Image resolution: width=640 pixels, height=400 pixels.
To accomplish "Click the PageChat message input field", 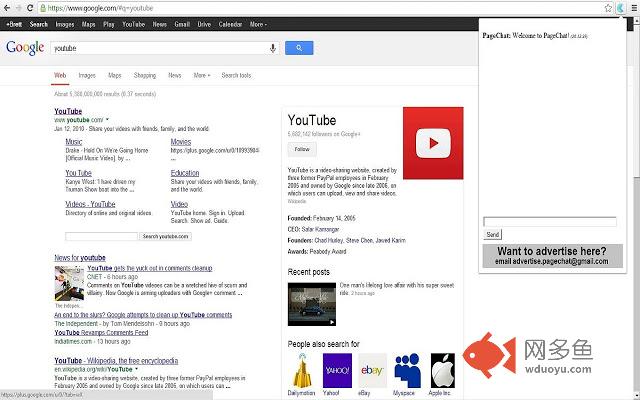I will pos(550,222).
